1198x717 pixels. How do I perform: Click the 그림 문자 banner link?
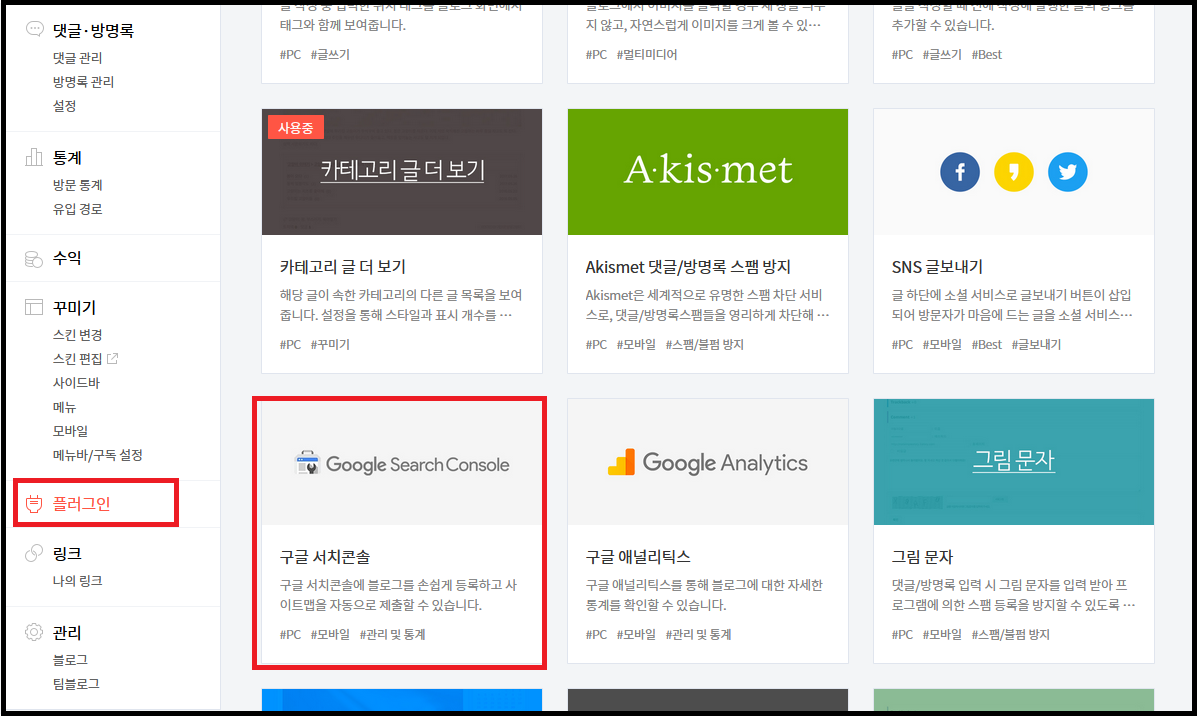(1014, 460)
